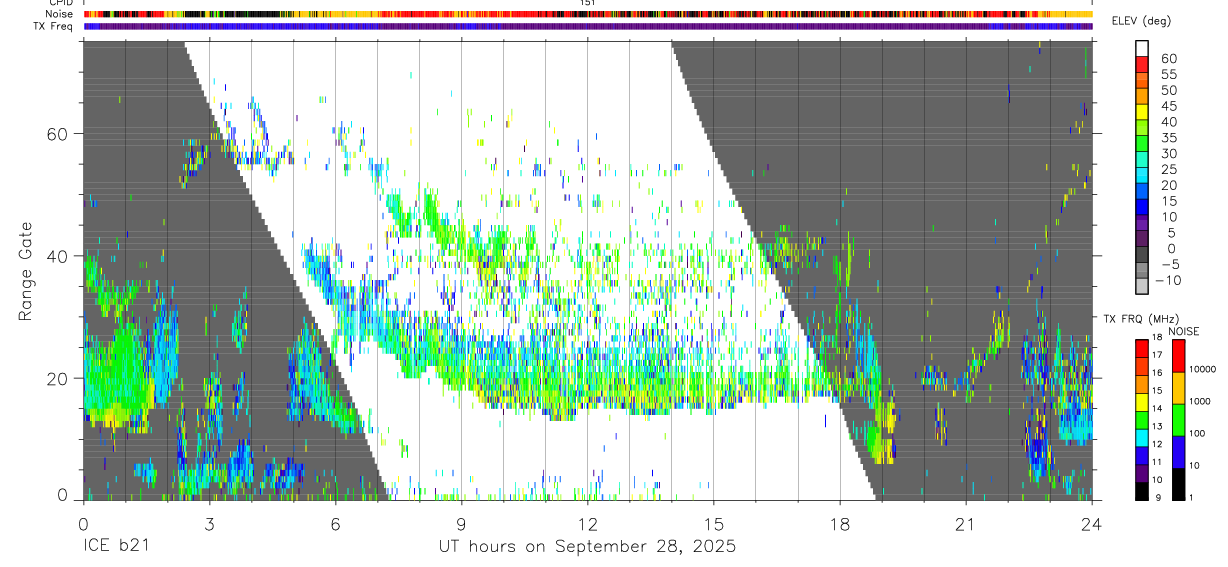The width and height of the screenshot is (1228, 567).
Task: Click the TX Freq row label at top
Action: [x=54, y=26]
